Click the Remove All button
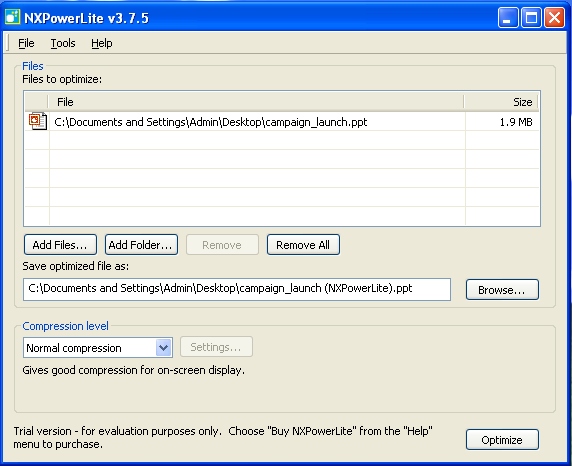Viewport: 572px width, 466px height. (303, 244)
